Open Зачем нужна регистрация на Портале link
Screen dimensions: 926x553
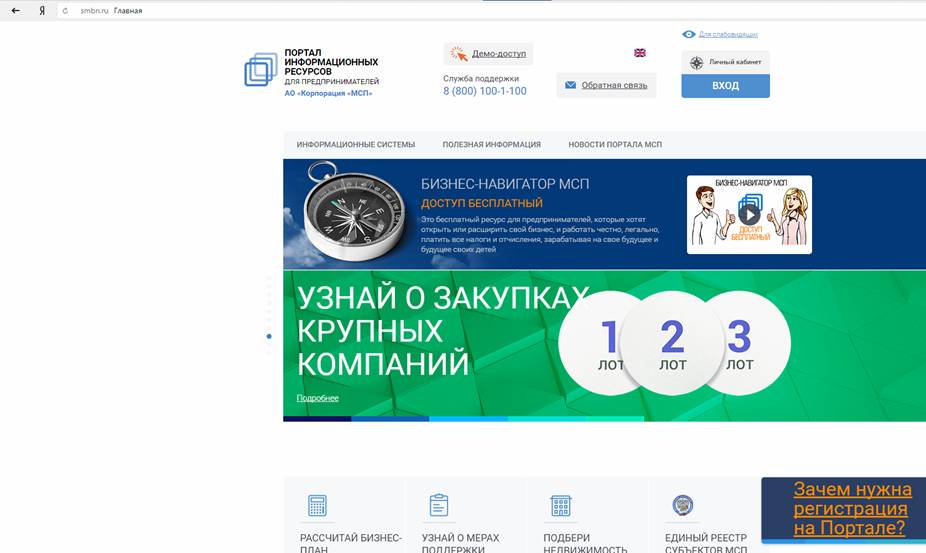[852, 508]
